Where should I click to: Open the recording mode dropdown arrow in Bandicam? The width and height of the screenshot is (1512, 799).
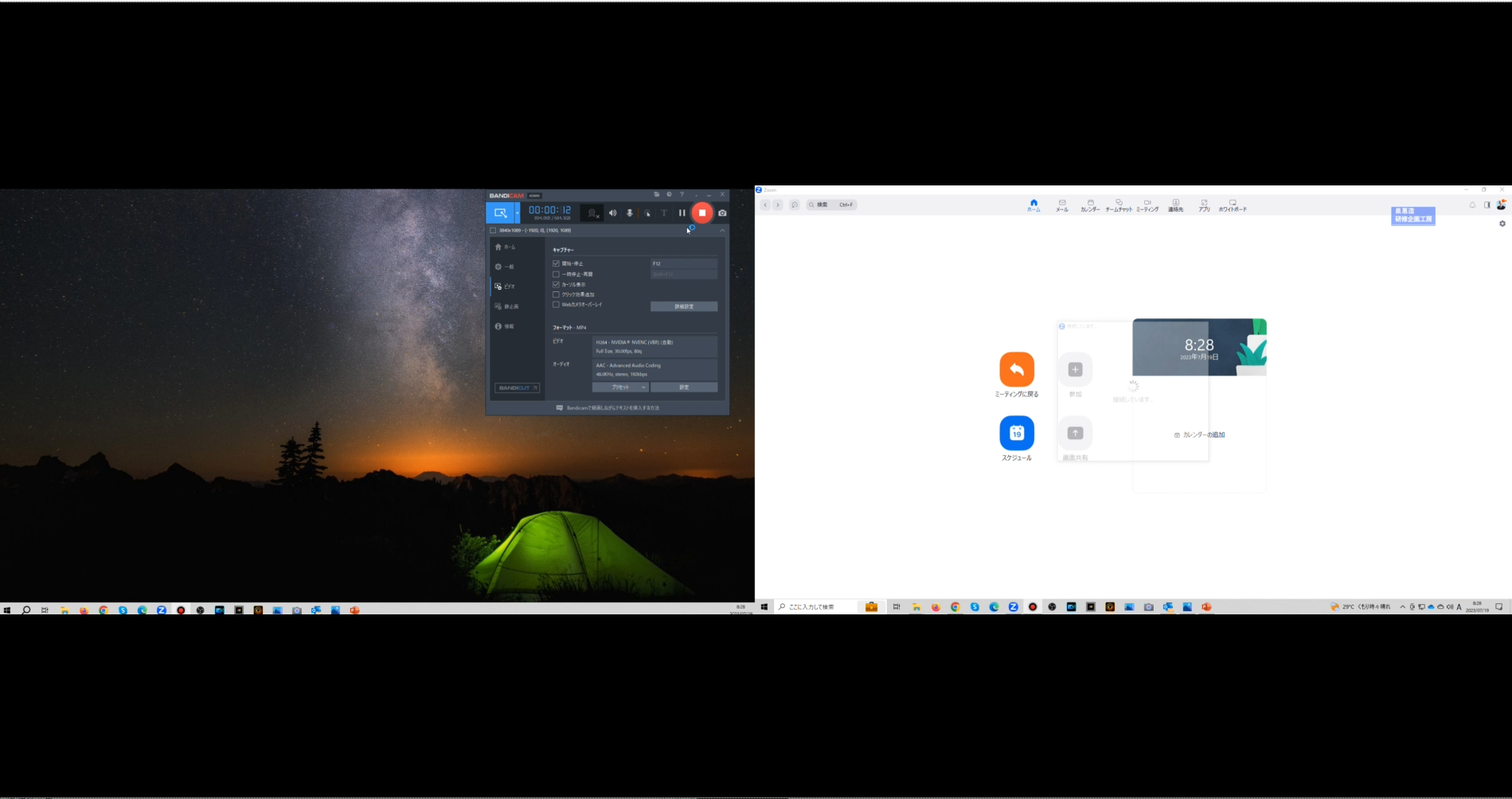tap(518, 212)
